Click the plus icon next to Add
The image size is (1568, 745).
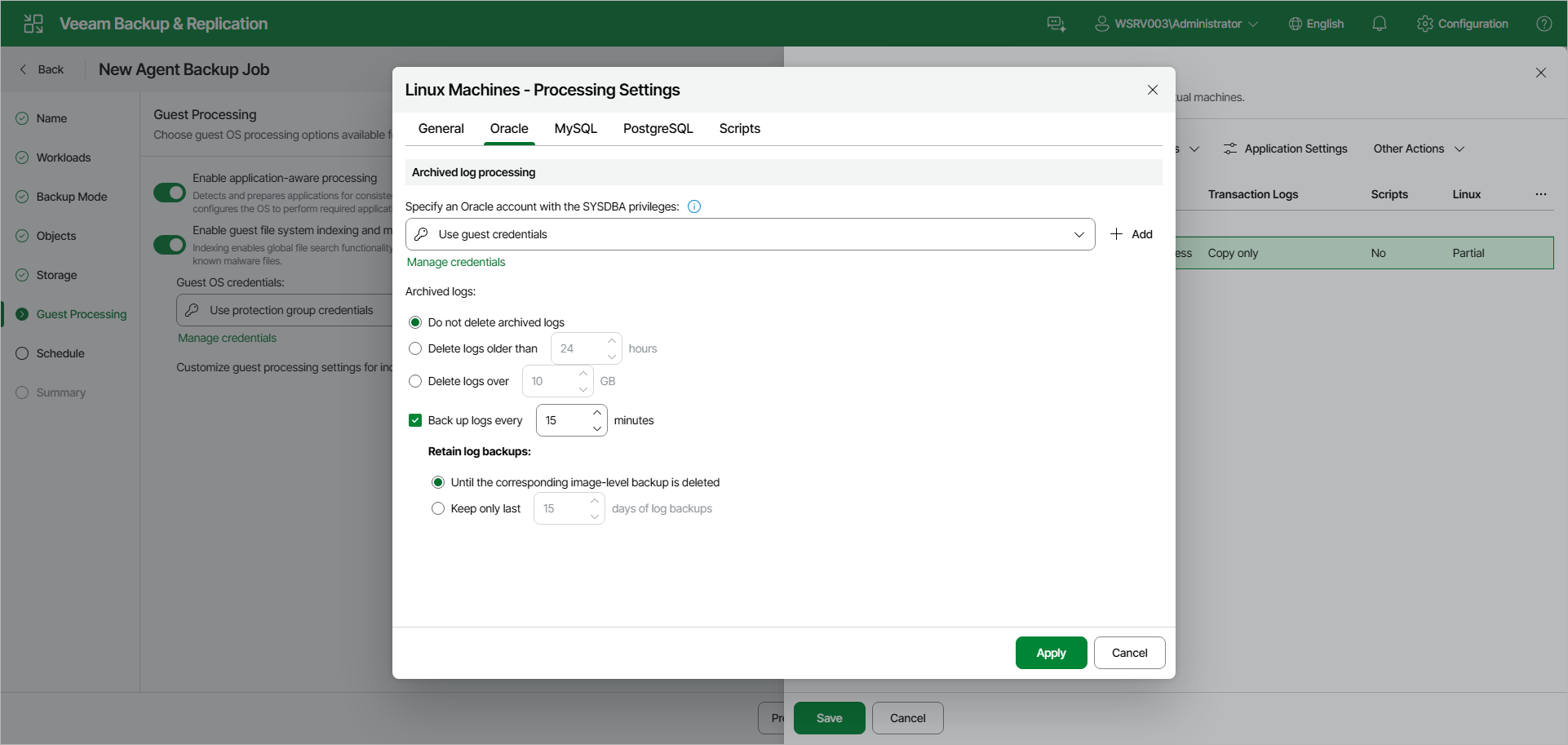[x=1116, y=234]
